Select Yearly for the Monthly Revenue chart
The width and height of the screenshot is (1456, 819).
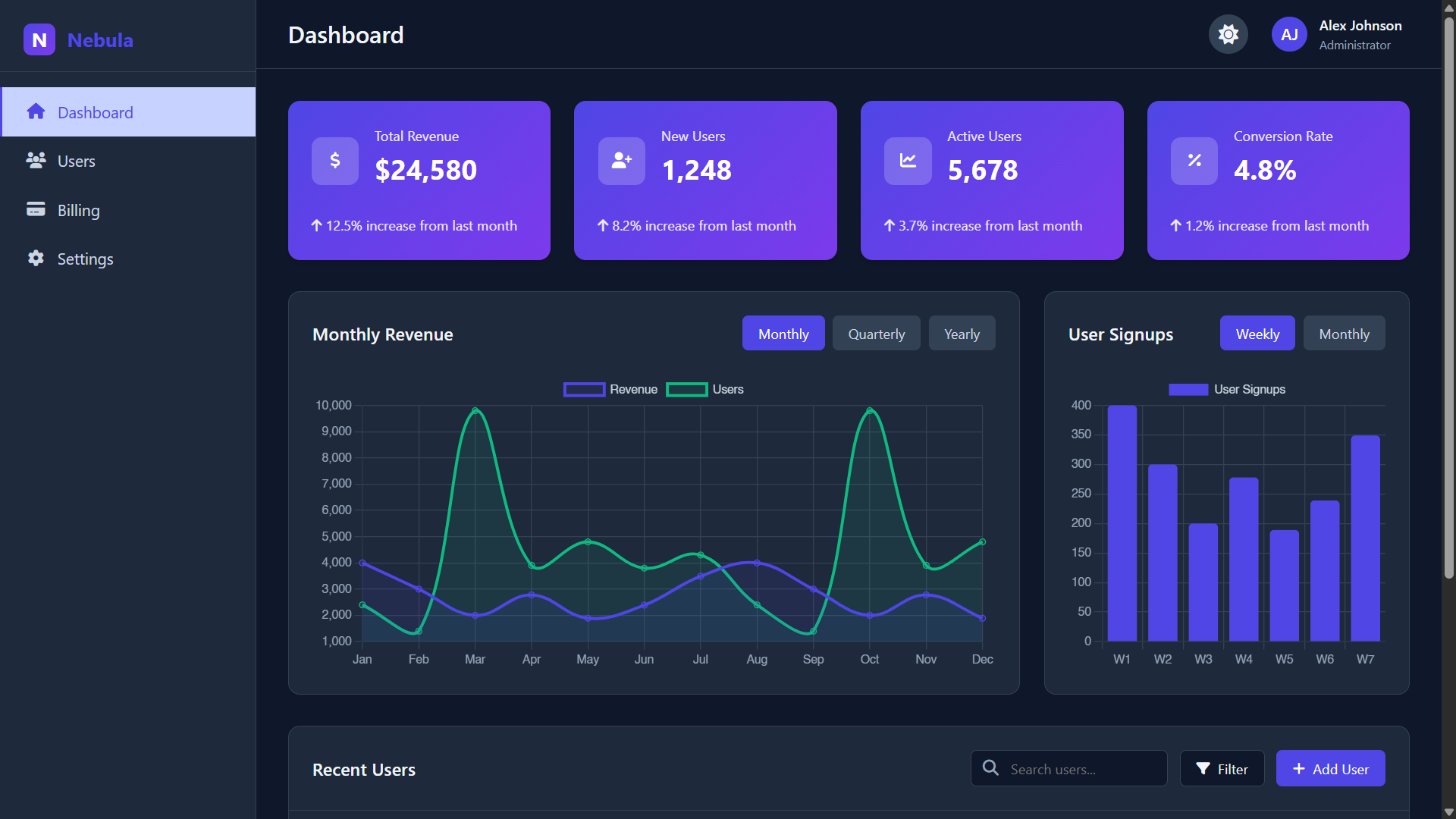click(x=961, y=333)
